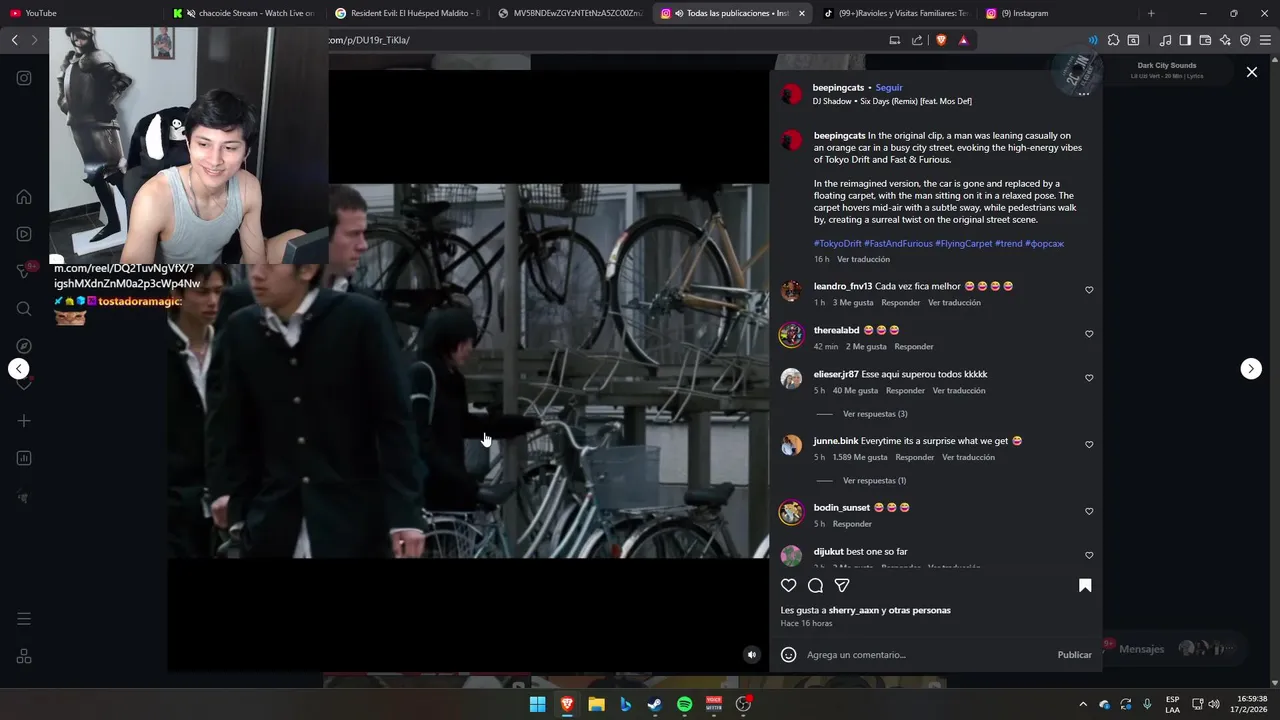
Task: Open Spotify from the taskbar
Action: tap(684, 704)
